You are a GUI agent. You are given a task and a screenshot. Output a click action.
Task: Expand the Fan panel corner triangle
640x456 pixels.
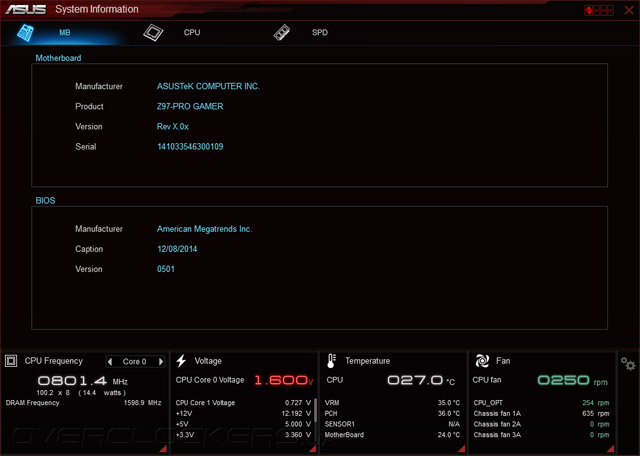611,449
